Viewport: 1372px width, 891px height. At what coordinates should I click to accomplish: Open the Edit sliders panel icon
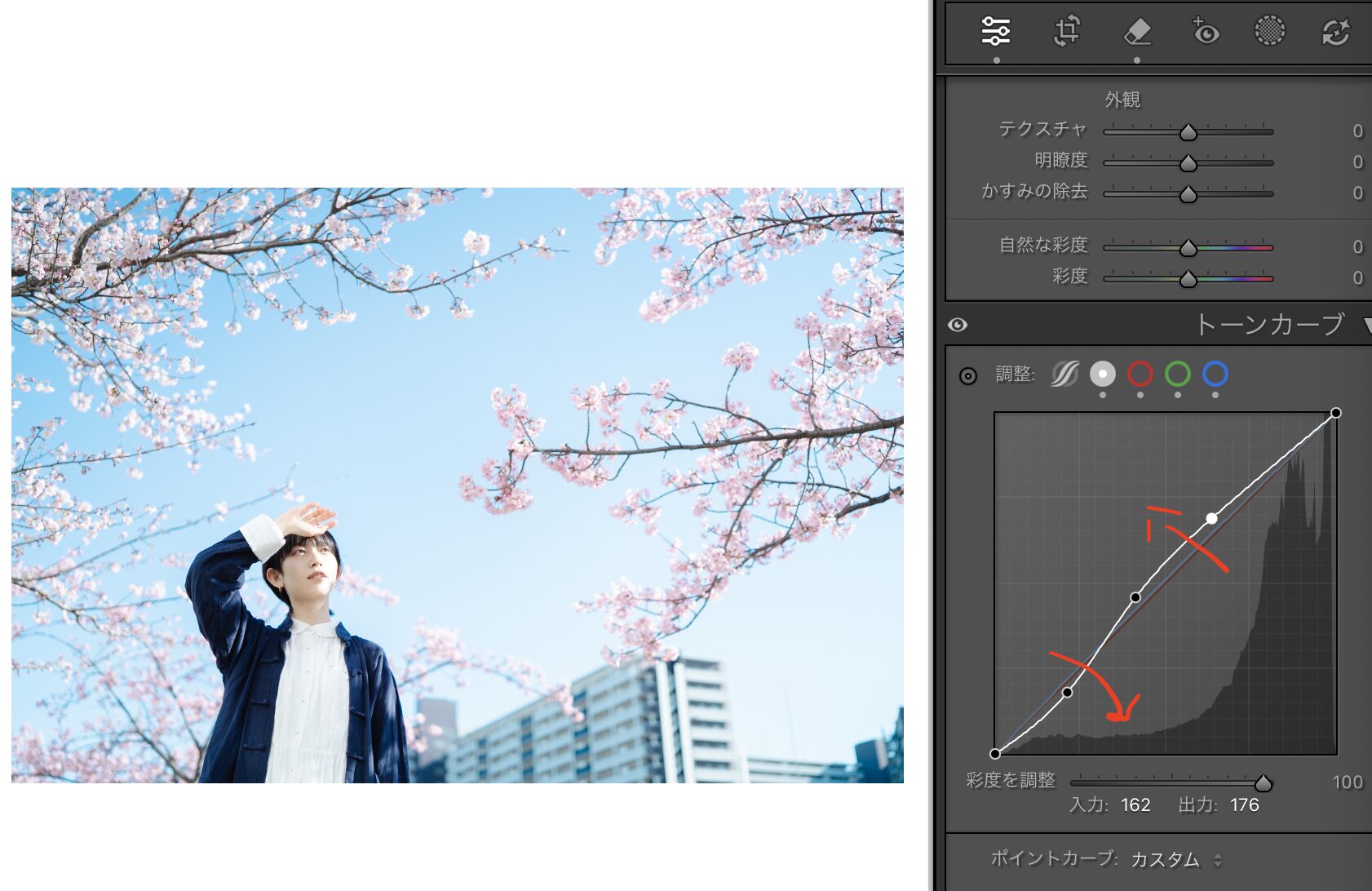(x=996, y=32)
